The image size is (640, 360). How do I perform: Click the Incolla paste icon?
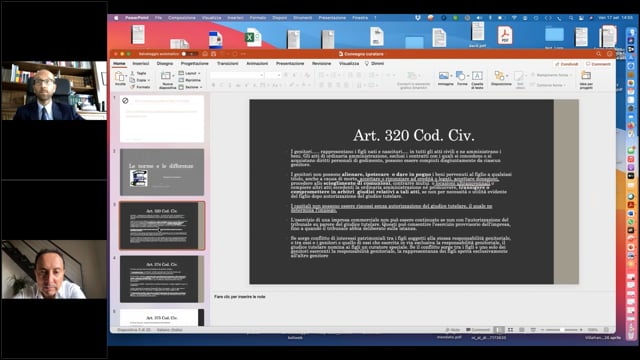120,78
